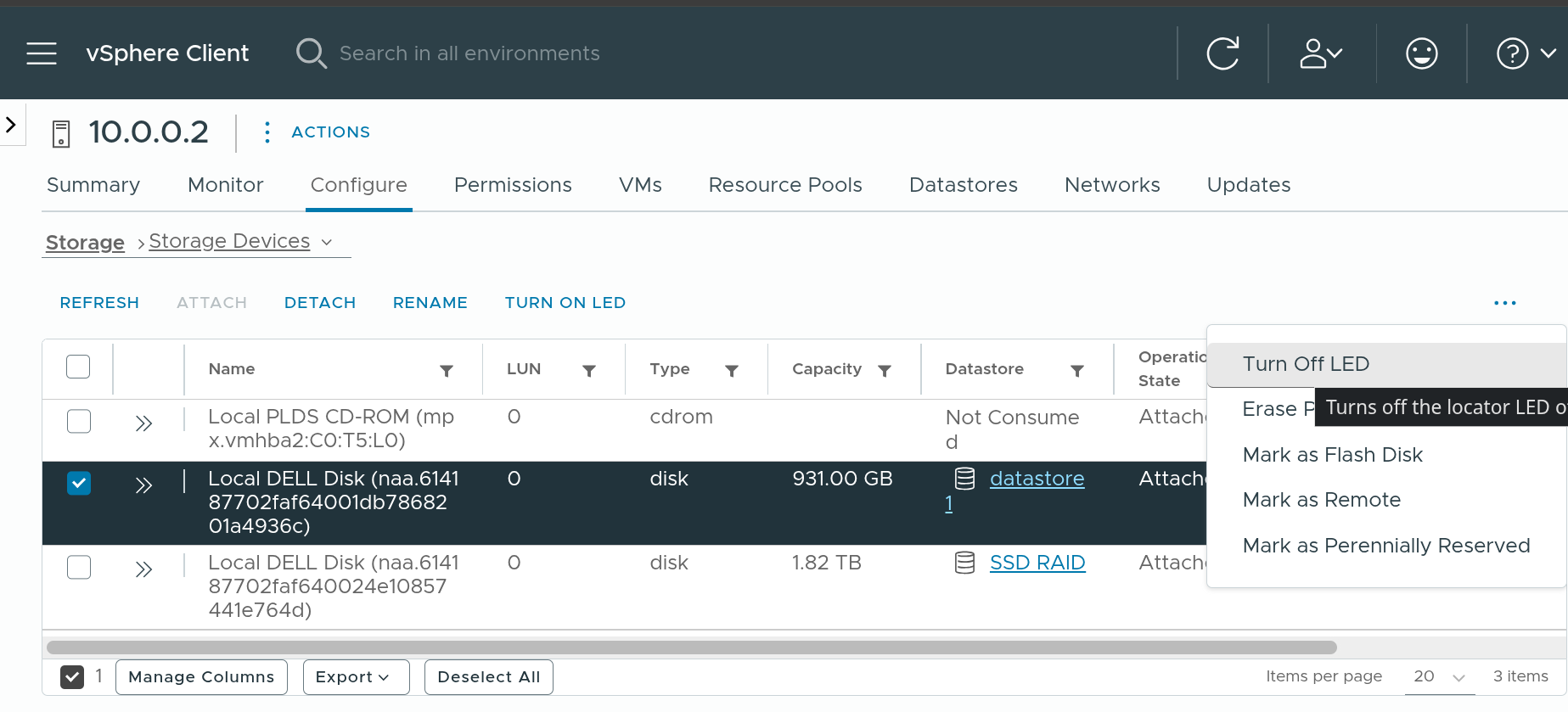Screen dimensions: 1568x712
Task: Open the Permissions tab
Action: pyautogui.click(x=513, y=185)
